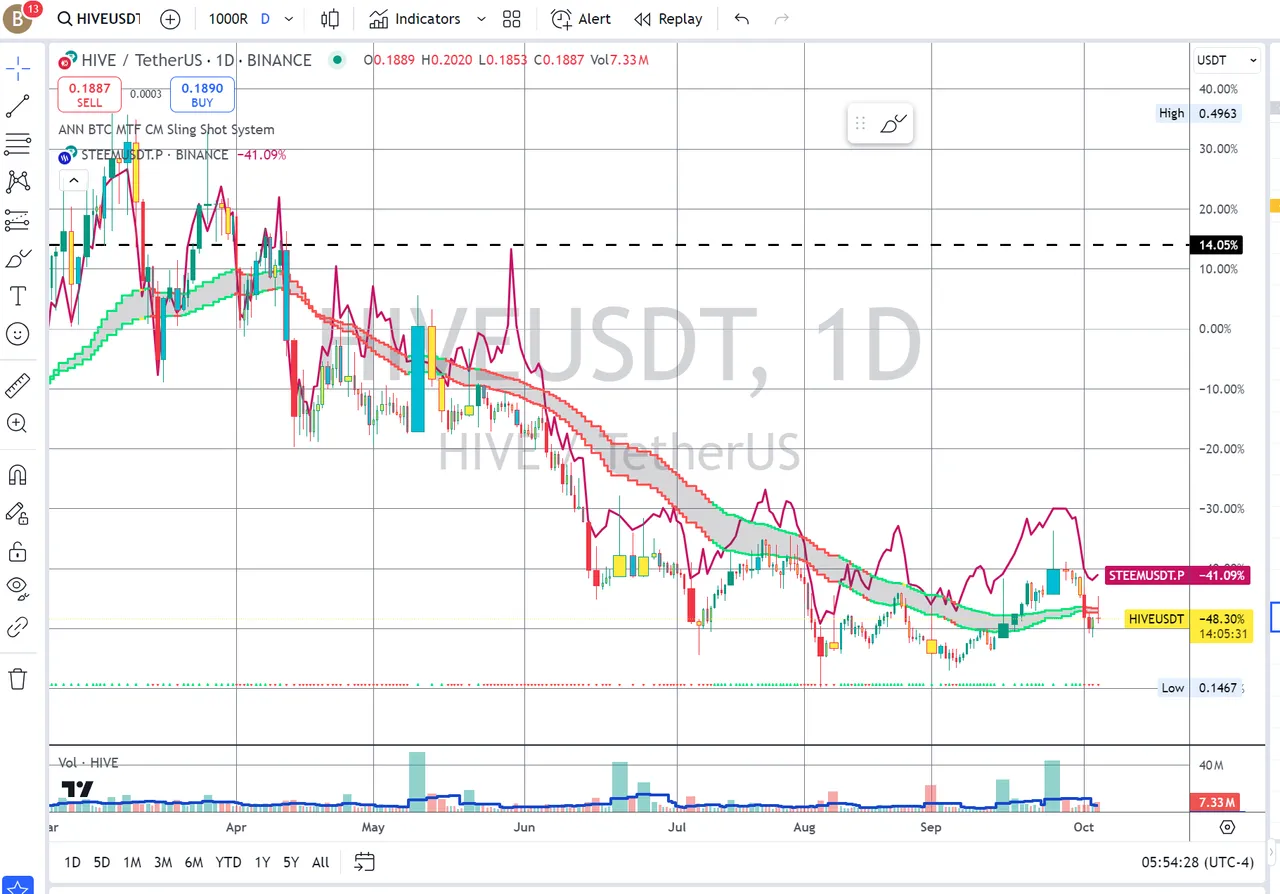This screenshot has height=894, width=1280.
Task: Select the crosshair cursor tool
Action: coord(17,67)
